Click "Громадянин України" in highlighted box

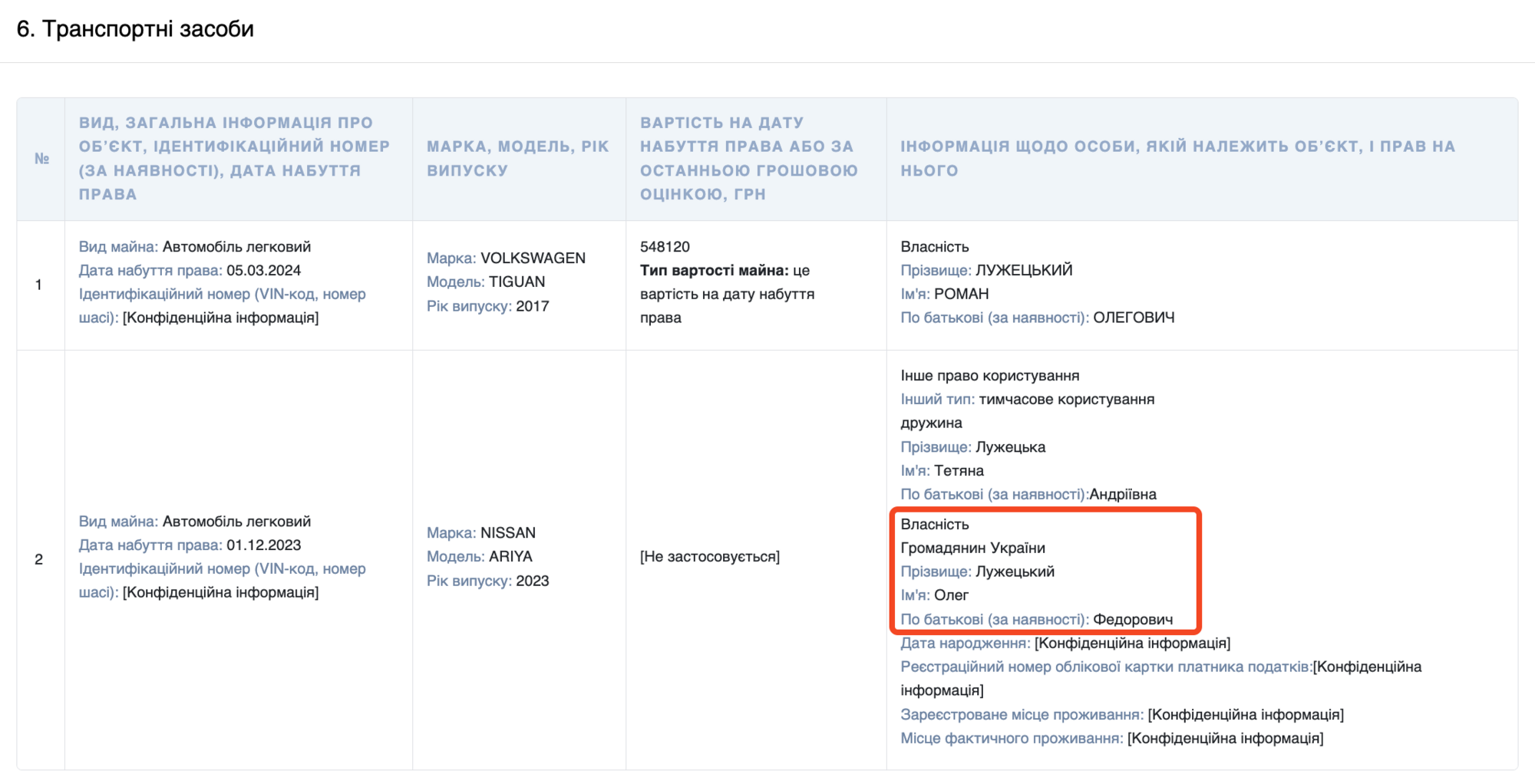coord(972,548)
